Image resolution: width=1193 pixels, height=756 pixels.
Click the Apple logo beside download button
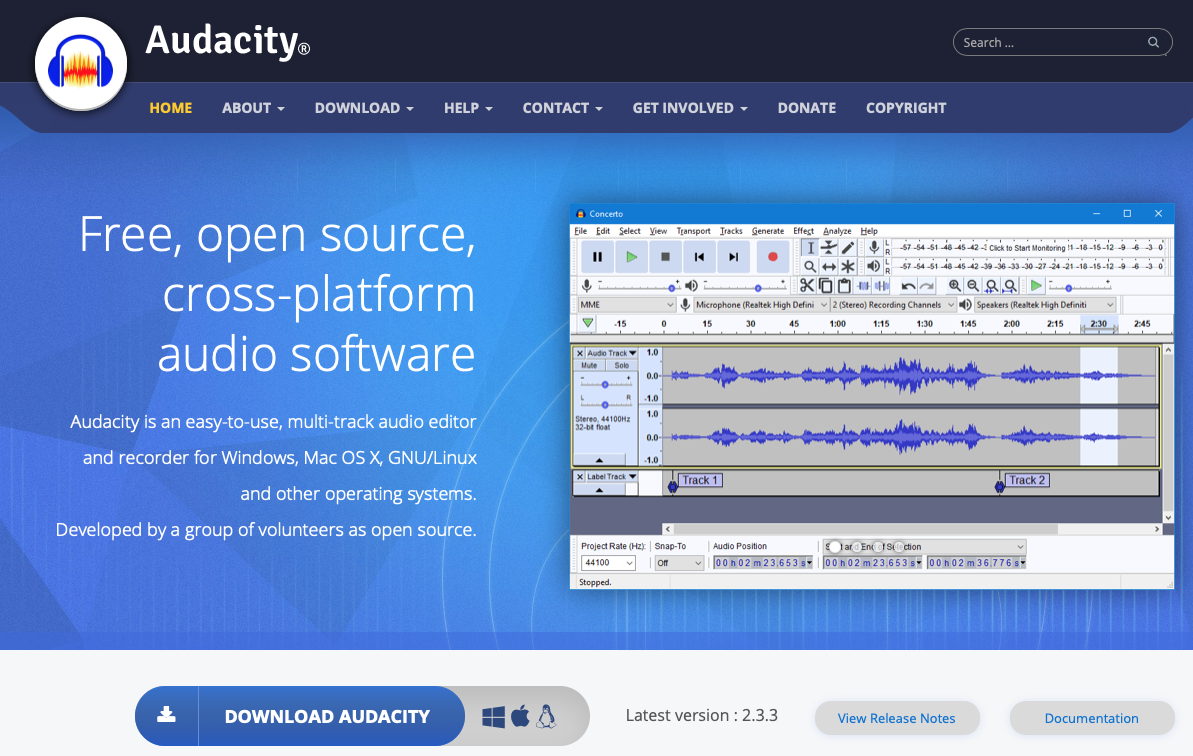coord(520,716)
